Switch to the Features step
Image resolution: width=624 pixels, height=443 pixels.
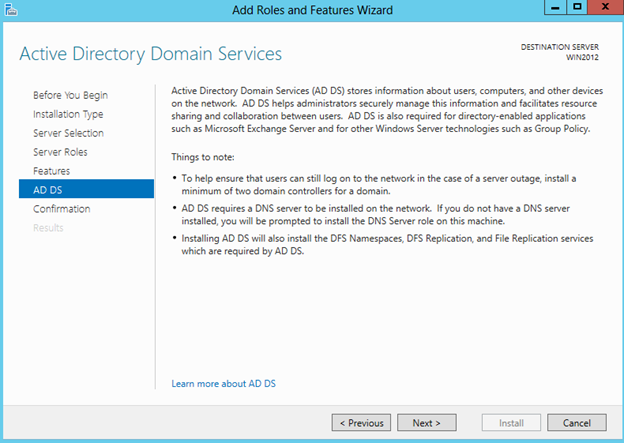(x=52, y=171)
